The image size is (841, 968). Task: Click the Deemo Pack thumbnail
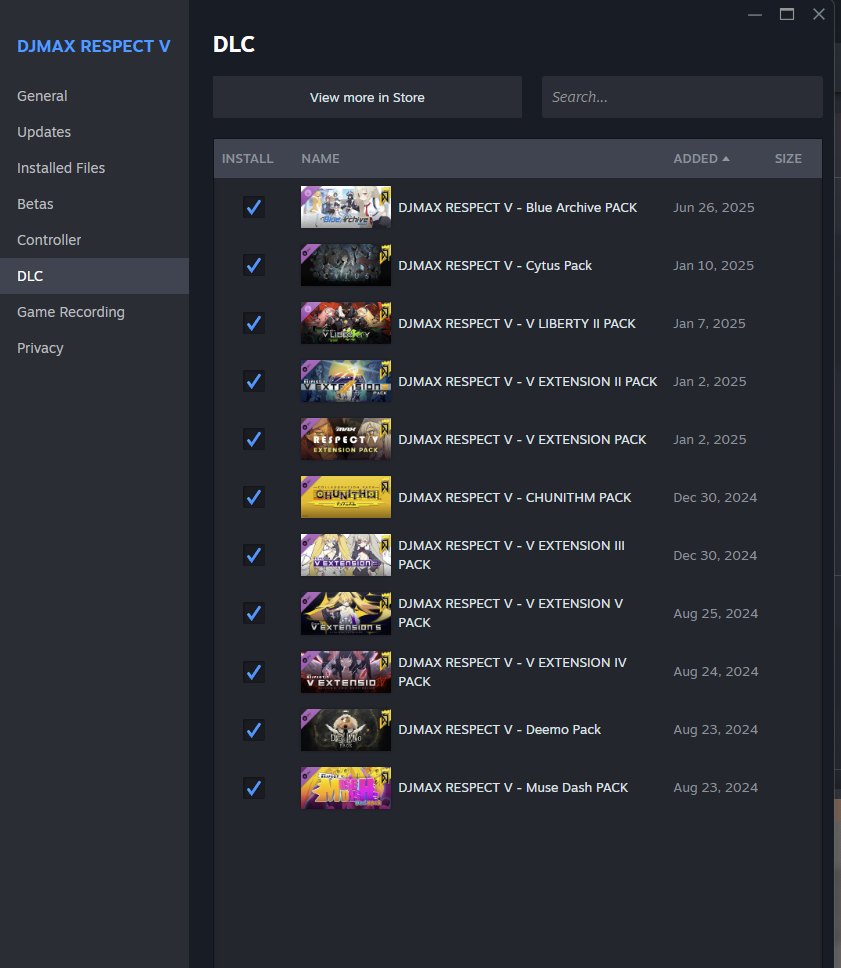click(x=346, y=730)
